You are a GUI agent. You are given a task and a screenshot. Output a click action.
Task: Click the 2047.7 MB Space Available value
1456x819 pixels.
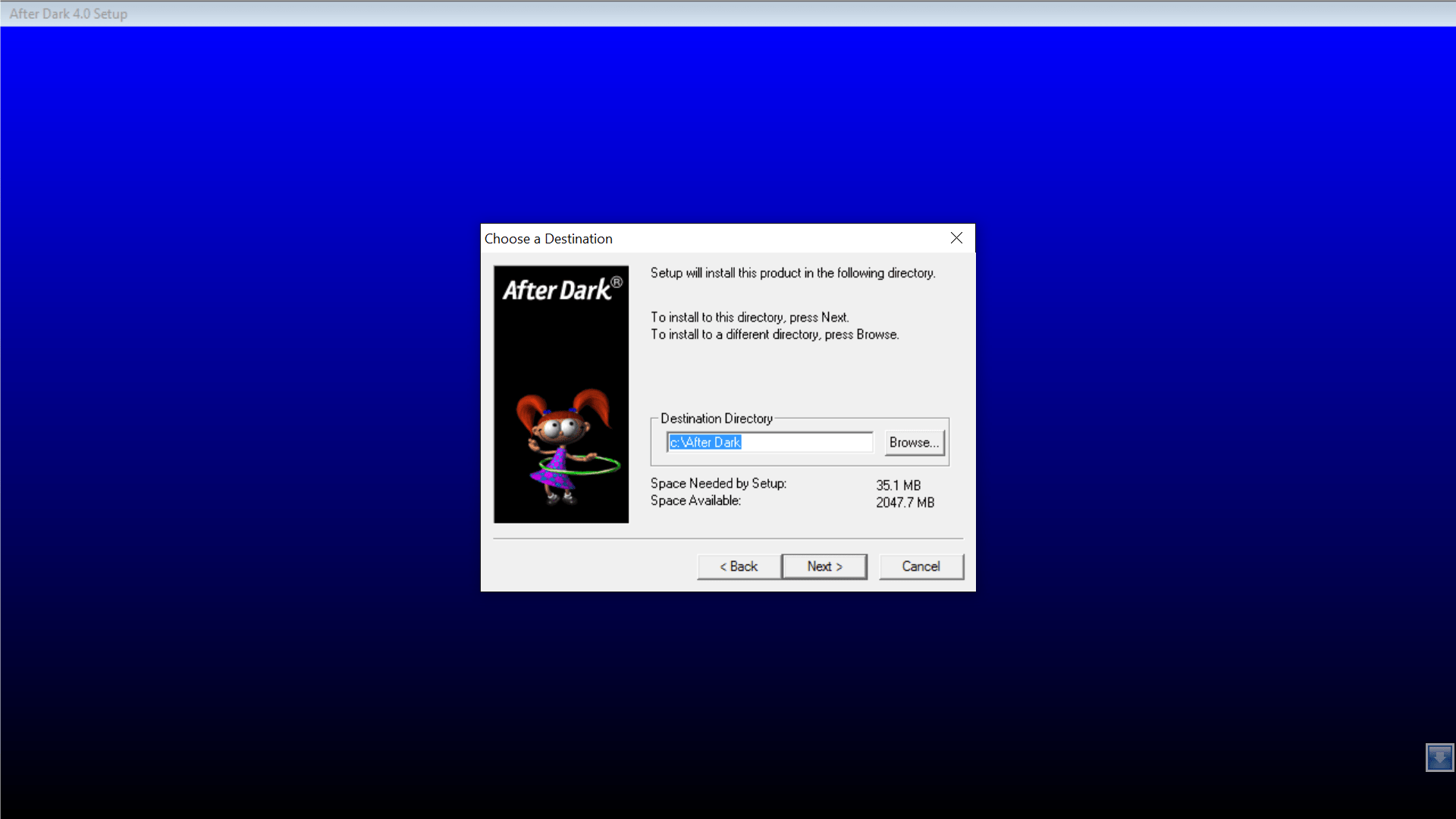[904, 501]
